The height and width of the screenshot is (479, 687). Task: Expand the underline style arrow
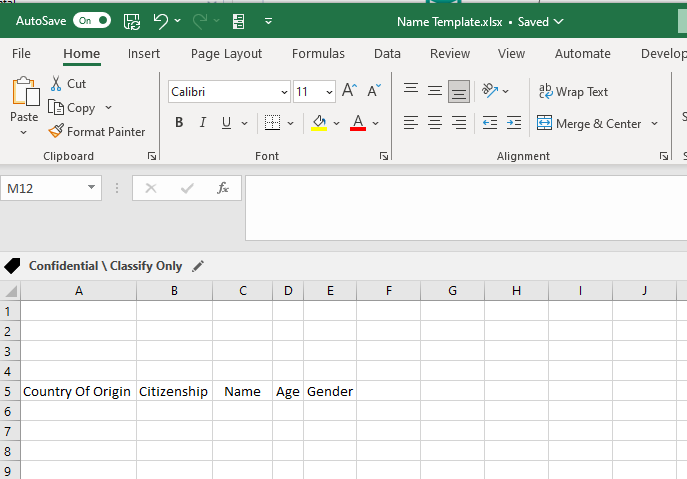point(244,124)
